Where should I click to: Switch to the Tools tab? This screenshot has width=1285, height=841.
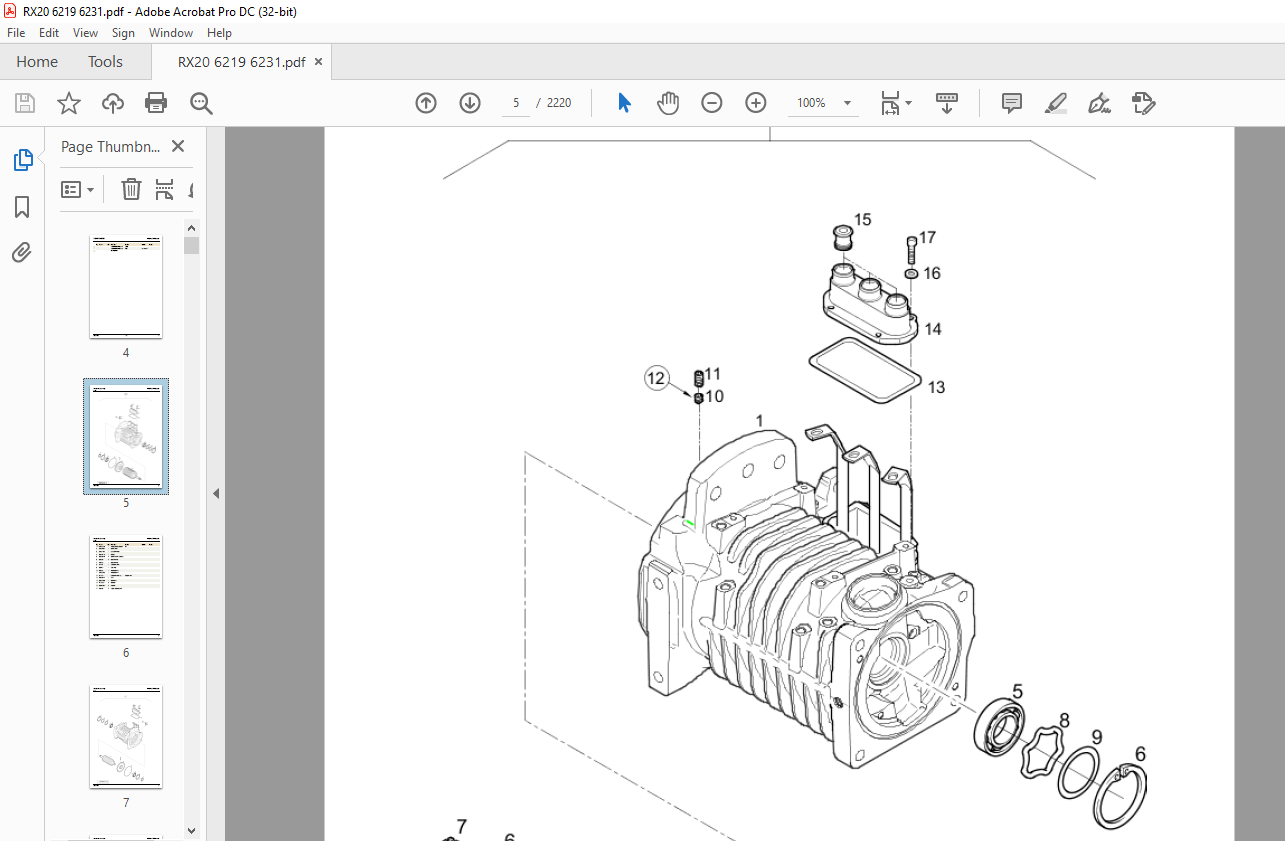(x=105, y=62)
